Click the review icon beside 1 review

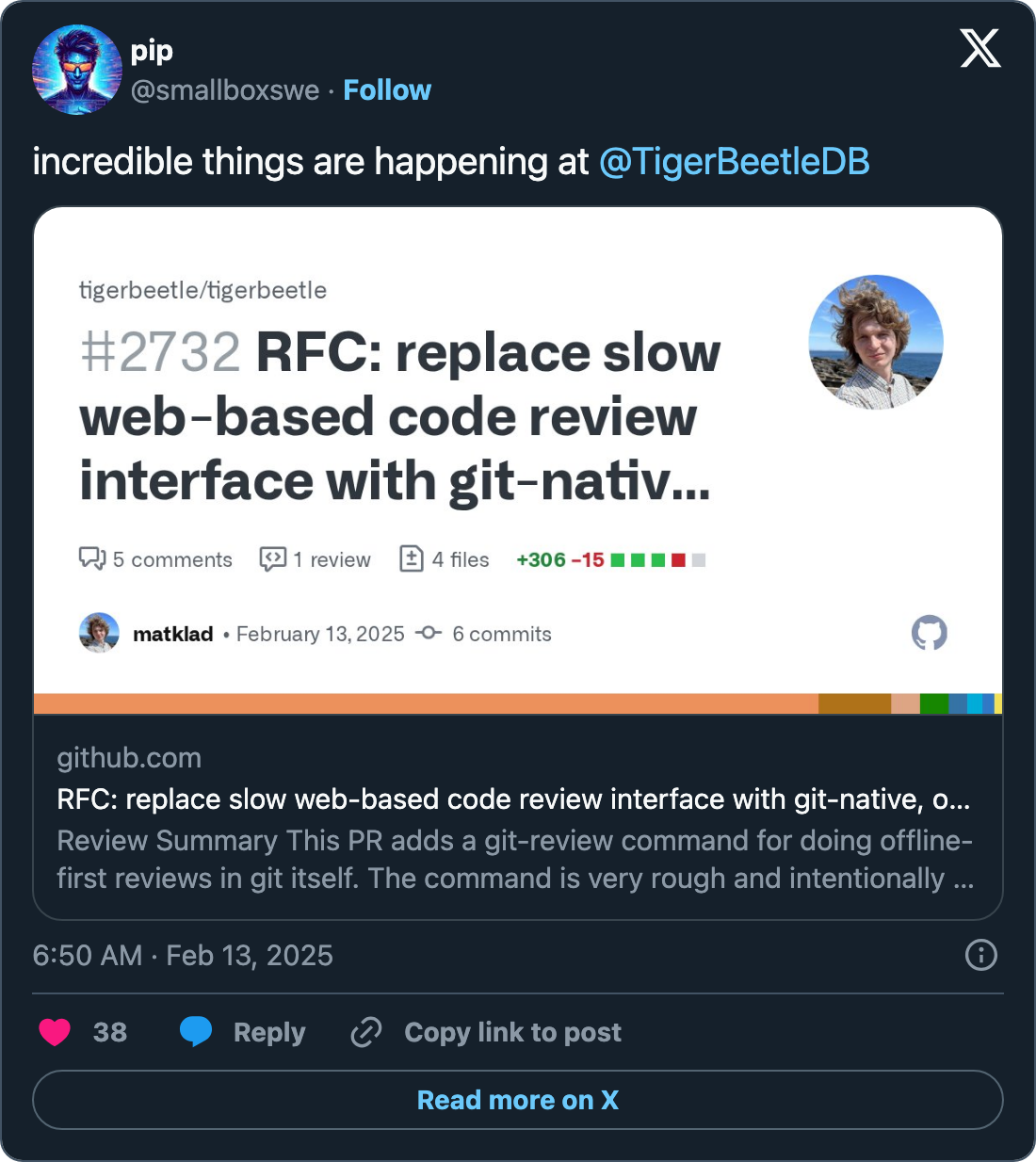coord(273,559)
